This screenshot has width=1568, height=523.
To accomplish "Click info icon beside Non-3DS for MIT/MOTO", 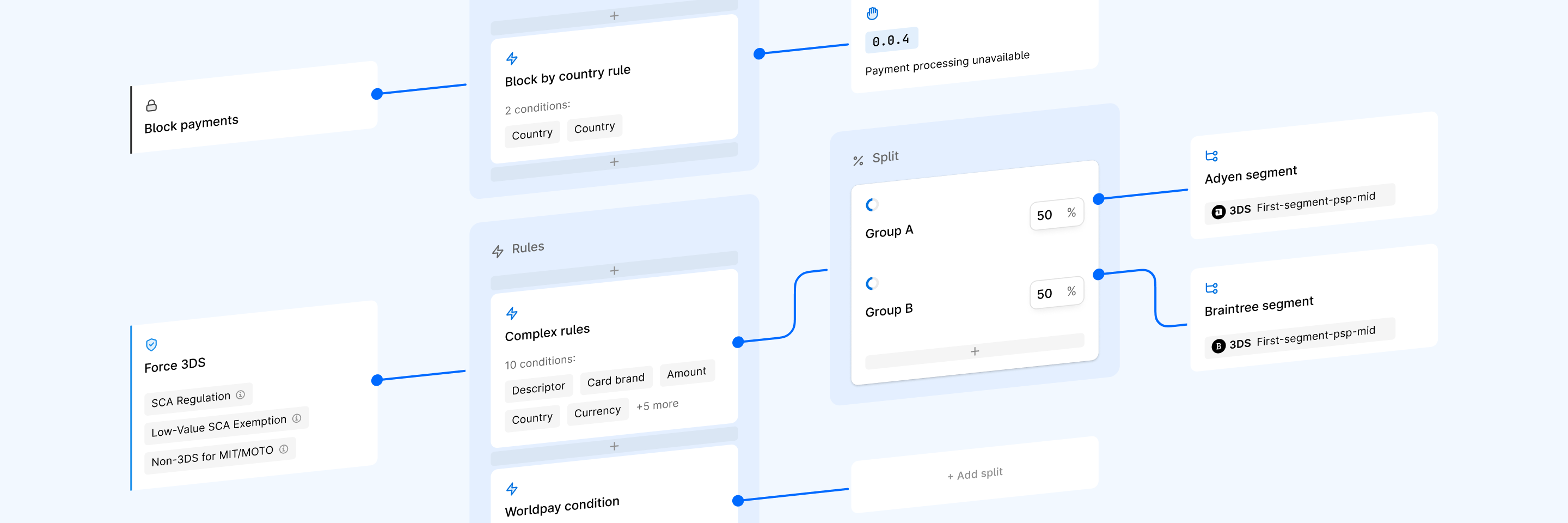I will (284, 449).
